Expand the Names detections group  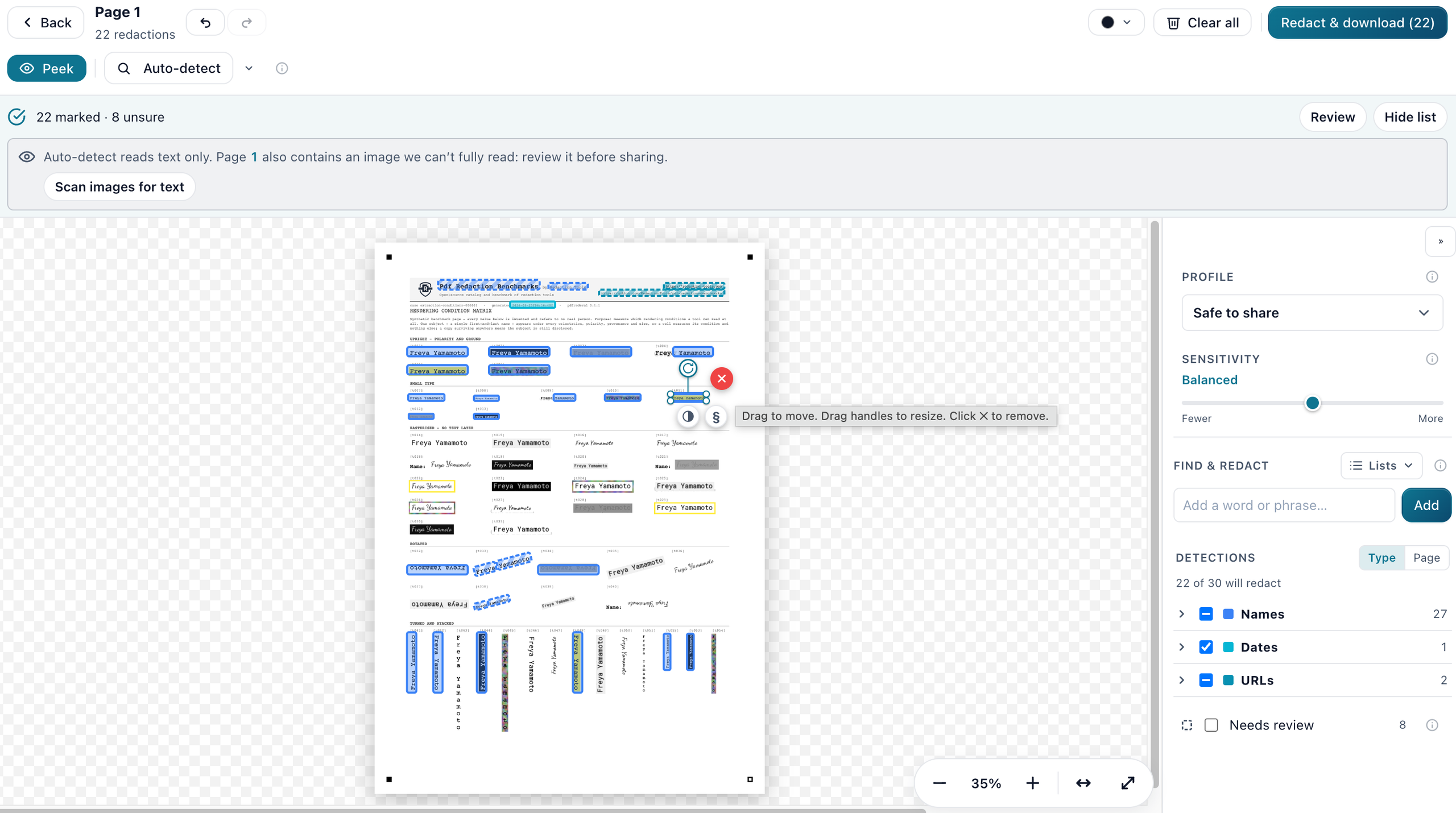pos(1182,614)
